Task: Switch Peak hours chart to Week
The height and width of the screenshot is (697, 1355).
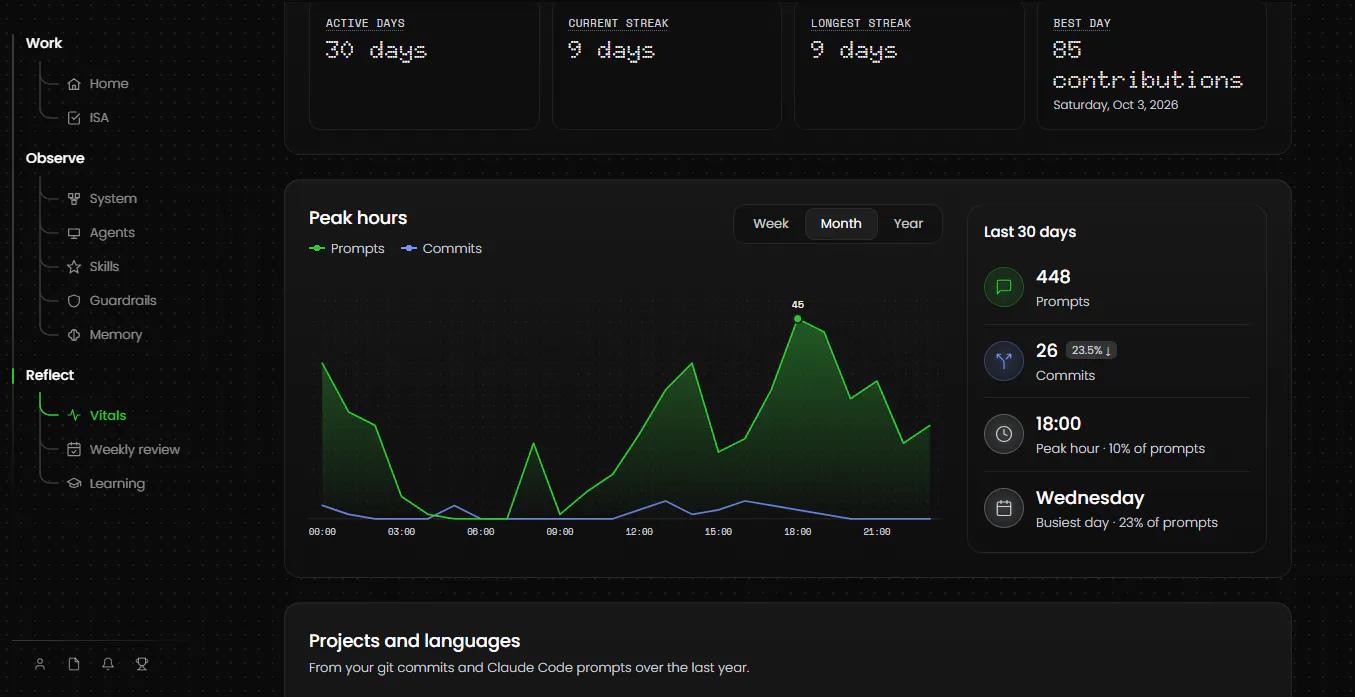Action: 771,224
